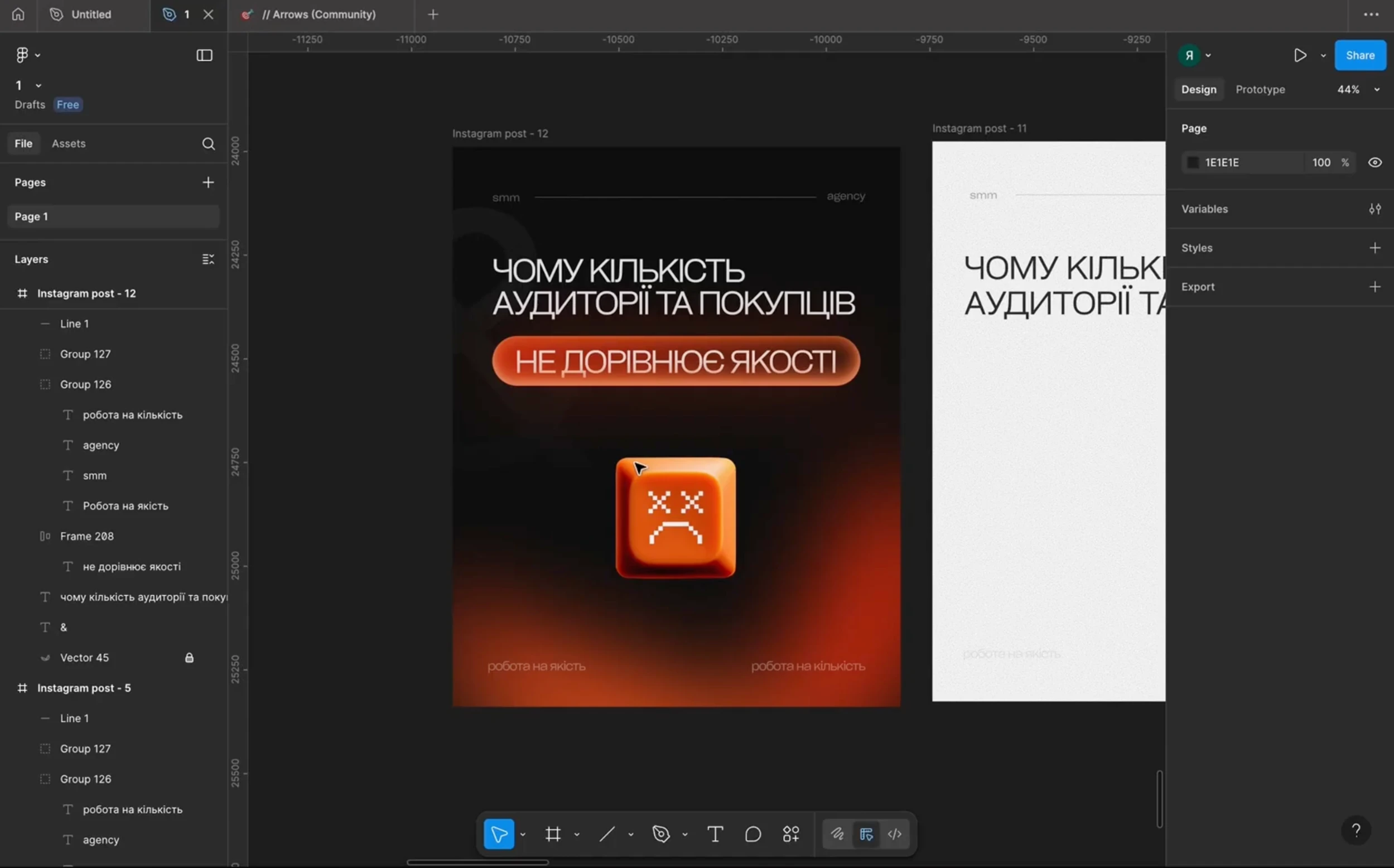Open Variables settings icon
This screenshot has height=868, width=1394.
pos(1374,209)
